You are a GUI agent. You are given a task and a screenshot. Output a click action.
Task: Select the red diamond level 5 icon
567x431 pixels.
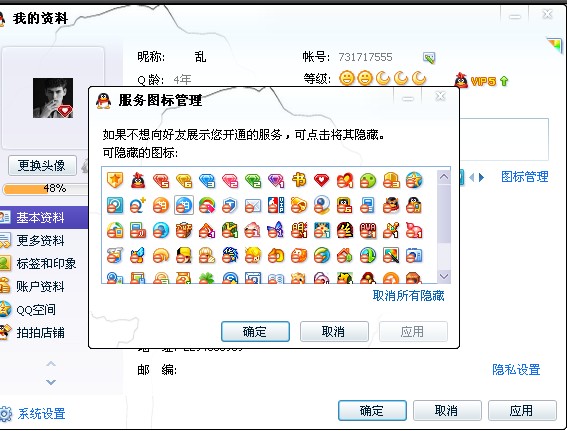[x=161, y=180]
